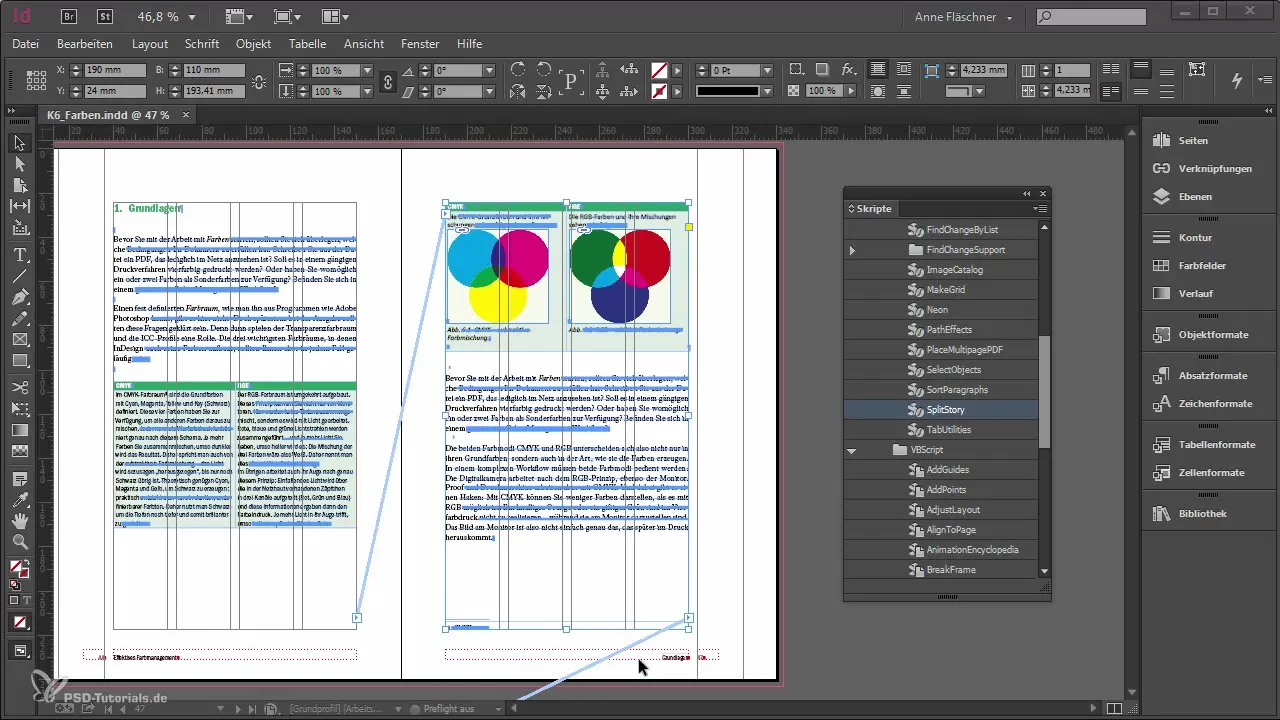Click the fill color swatch in control bar
Image resolution: width=1280 pixels, height=720 pixels.
[659, 71]
